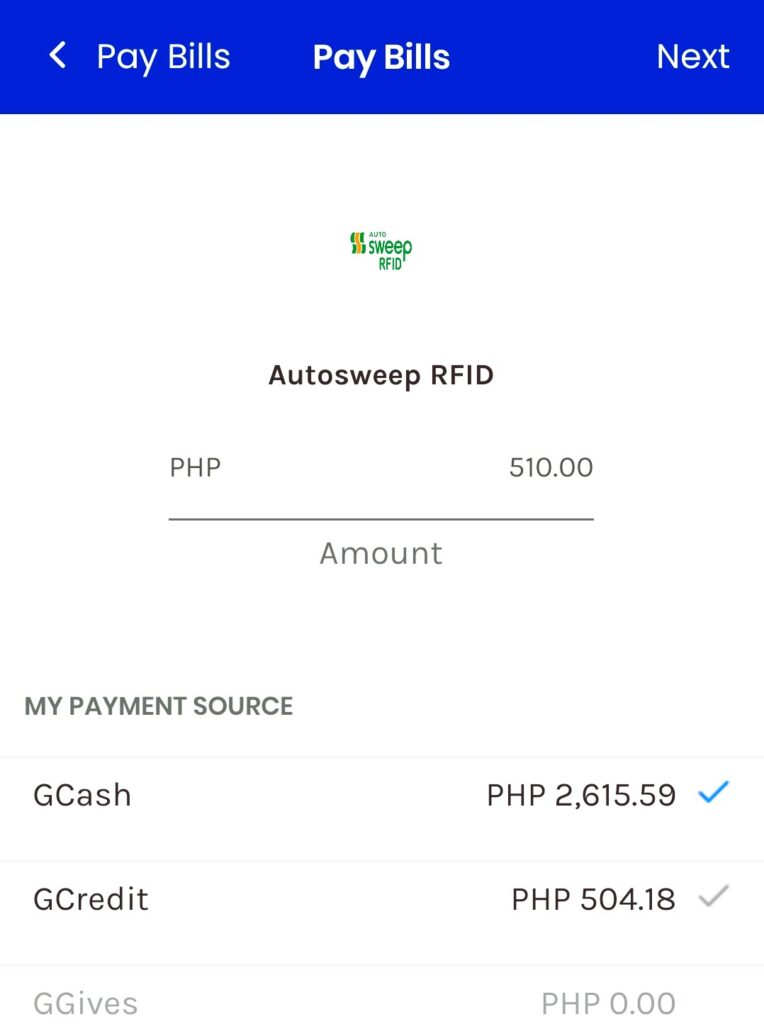This screenshot has height=1024, width=764.
Task: Click the blue checkmark beside GCash
Action: point(713,794)
